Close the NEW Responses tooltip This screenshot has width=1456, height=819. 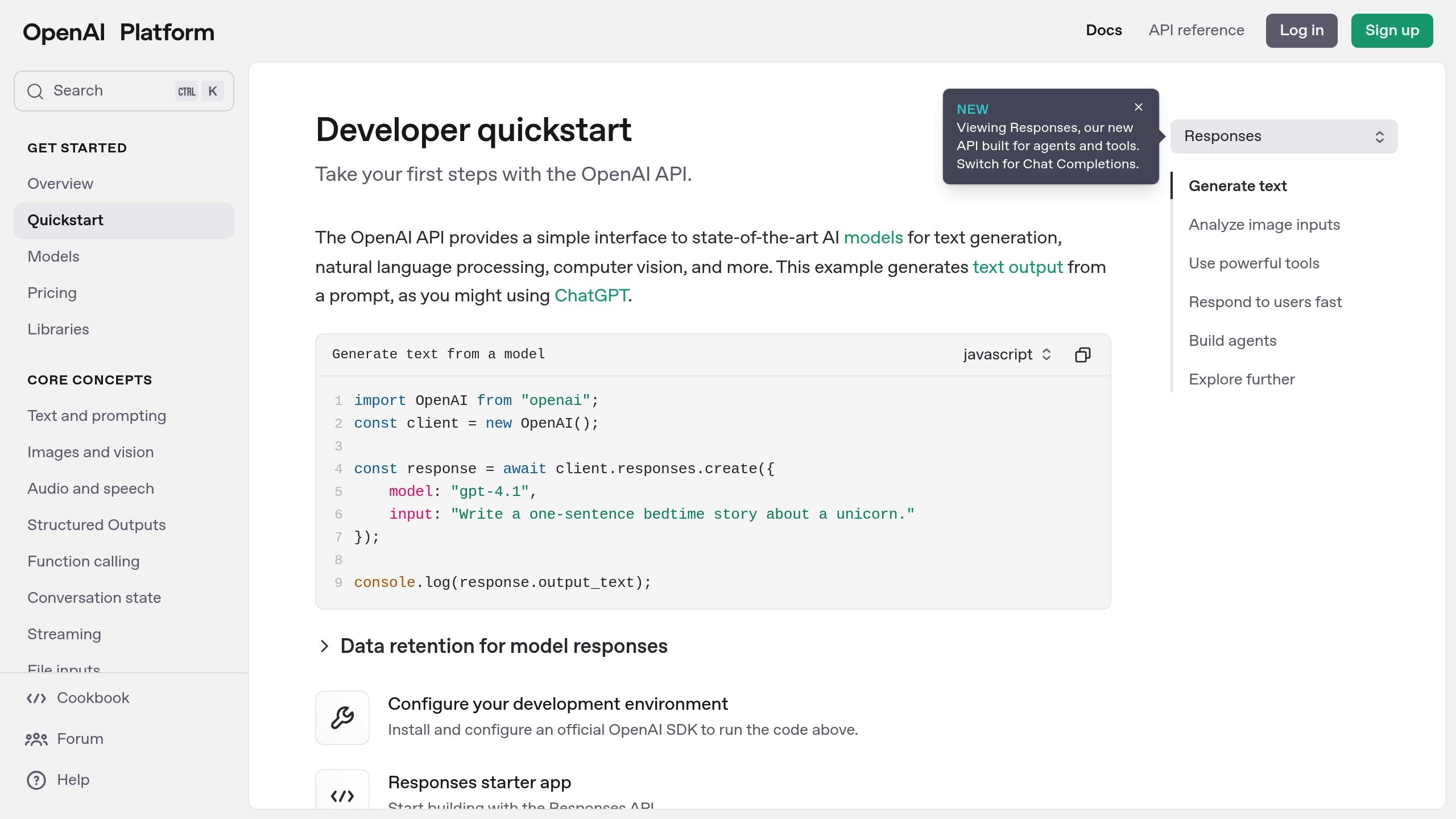1138,107
